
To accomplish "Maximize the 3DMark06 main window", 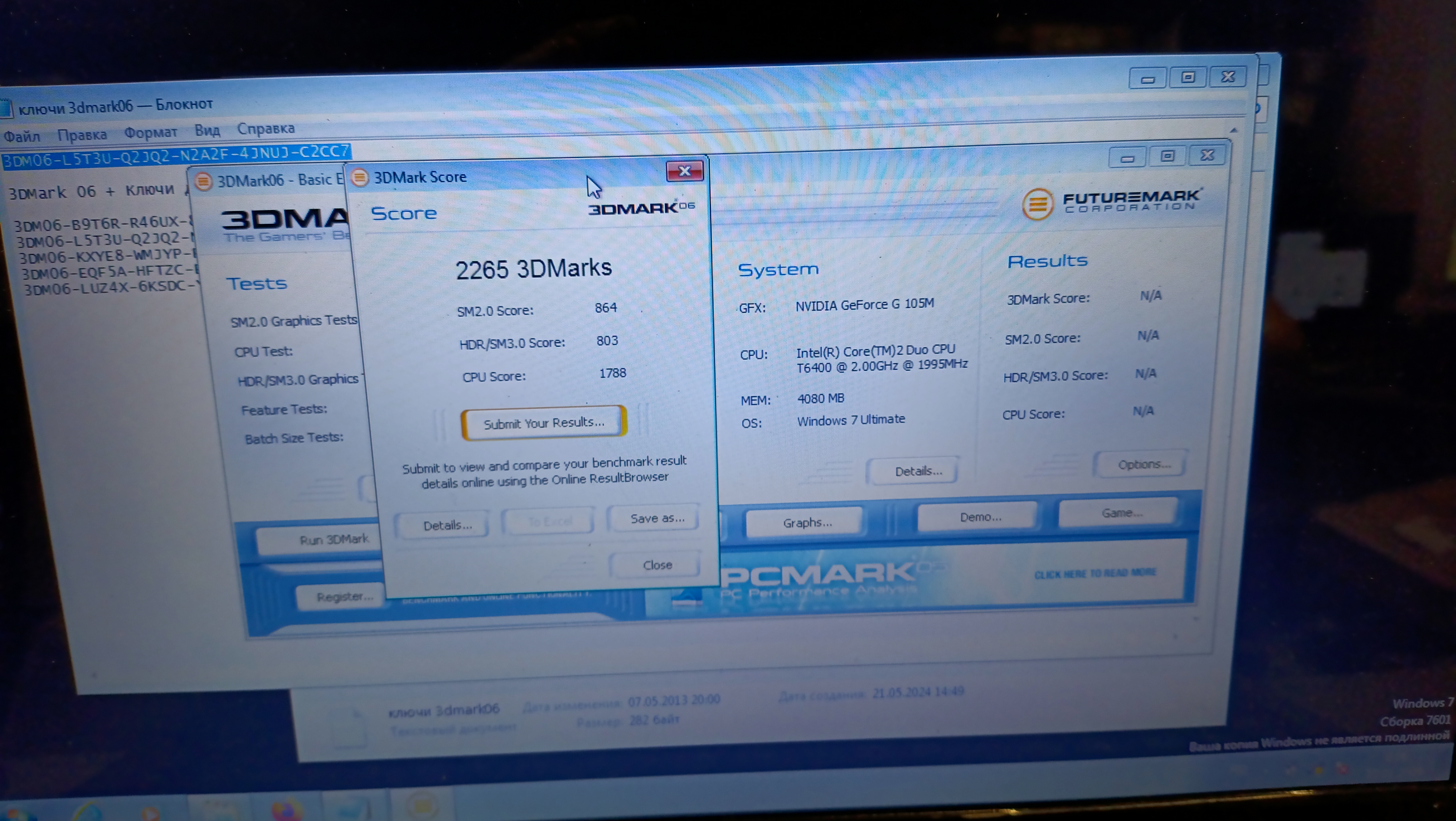I will [x=1167, y=156].
